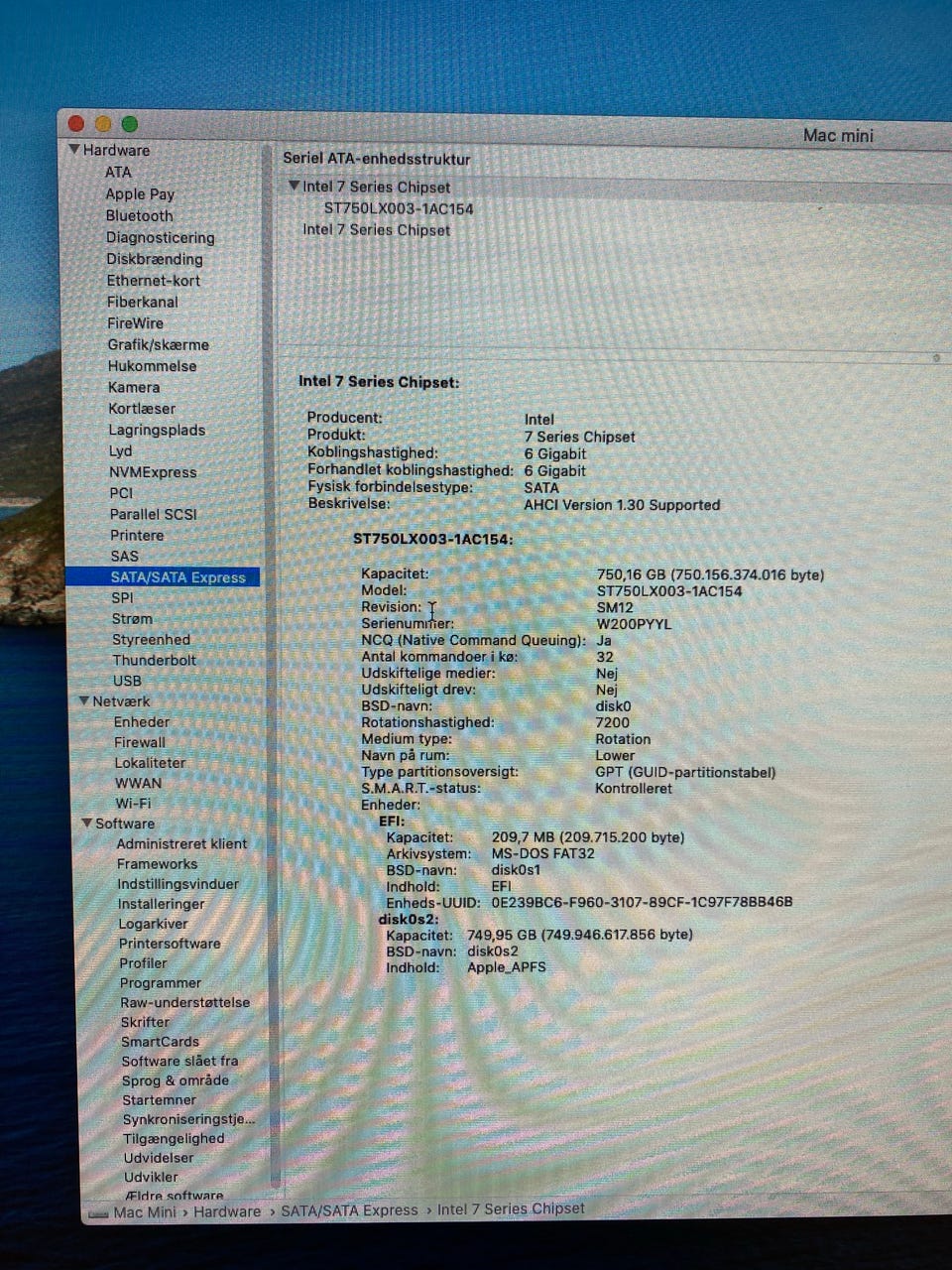Click Intel 7 Series Chipset in path bar
Screen dimensions: 952x1270
click(x=511, y=1208)
